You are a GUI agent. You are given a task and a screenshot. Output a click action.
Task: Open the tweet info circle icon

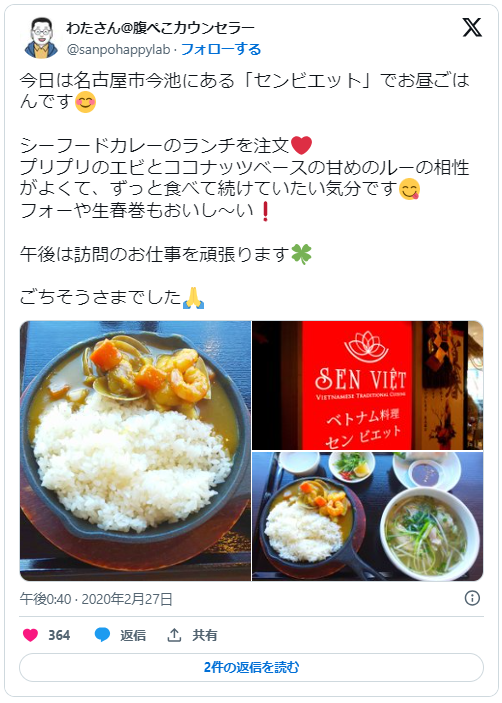click(472, 598)
